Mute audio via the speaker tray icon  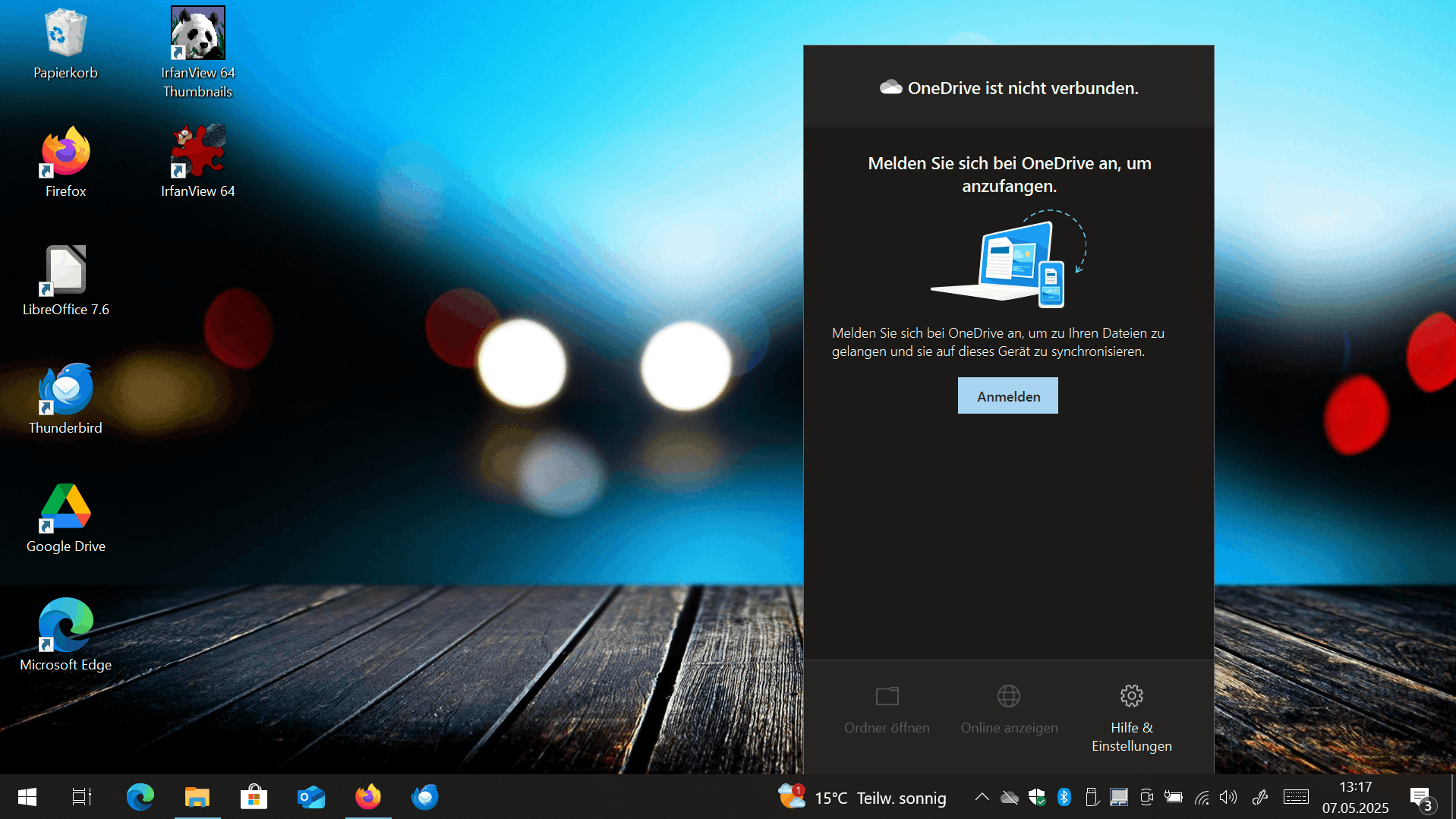(x=1229, y=797)
